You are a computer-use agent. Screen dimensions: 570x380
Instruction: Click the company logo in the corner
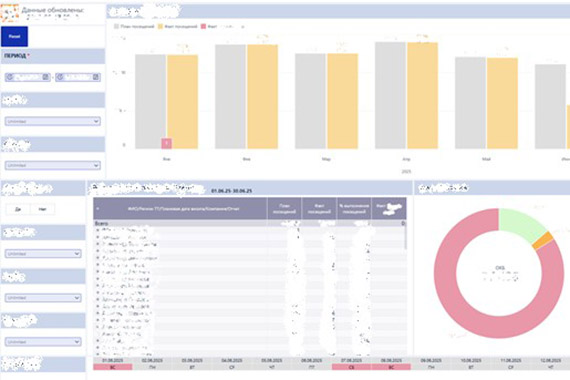(x=10, y=13)
